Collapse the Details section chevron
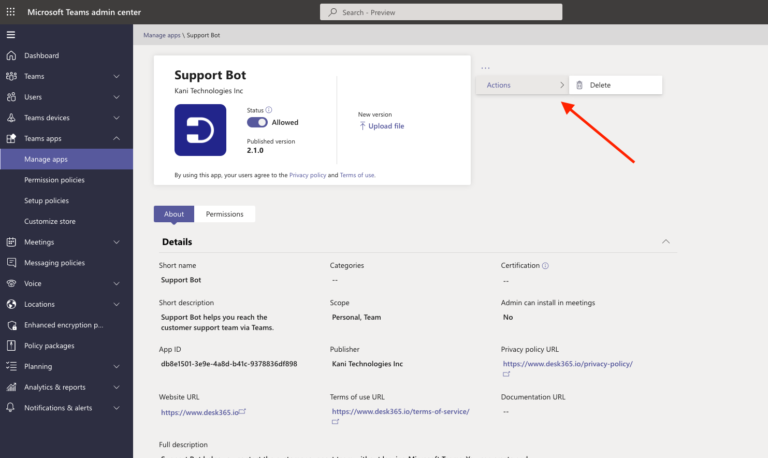 coord(666,241)
